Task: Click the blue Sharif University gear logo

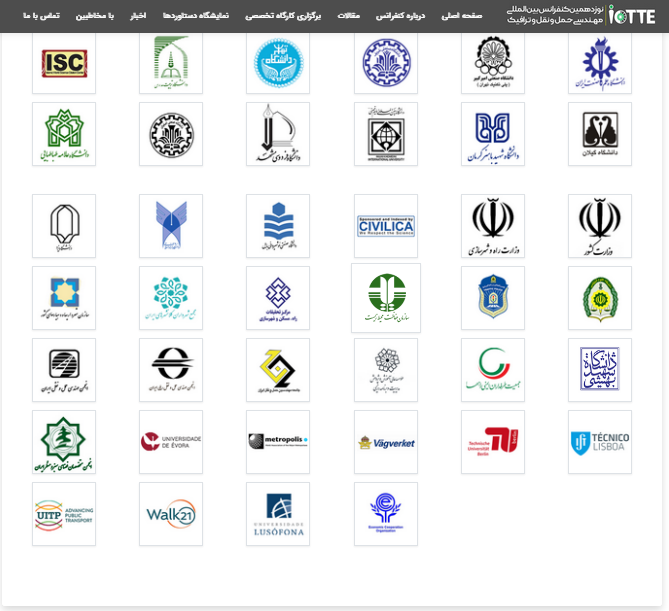Action: coord(386,63)
